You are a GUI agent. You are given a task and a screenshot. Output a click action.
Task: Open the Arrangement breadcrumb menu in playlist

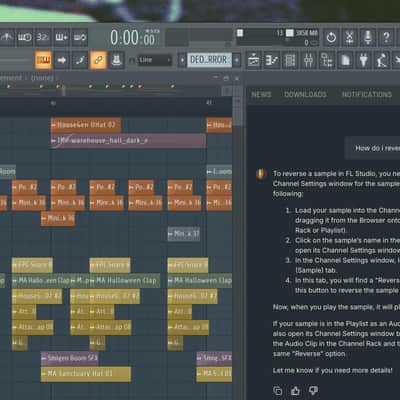[11, 78]
